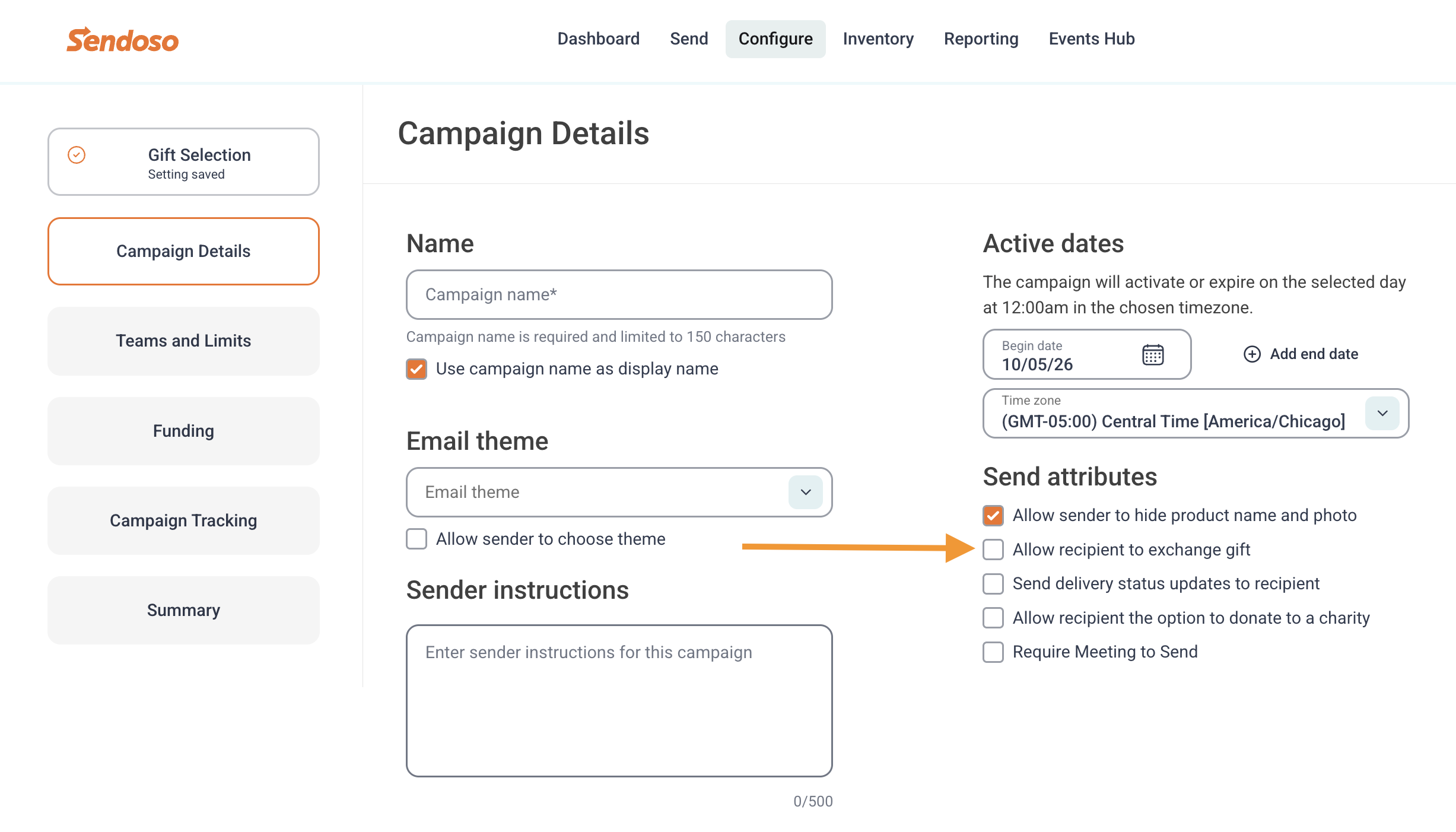
Task: Uncheck Allow sender to hide product name
Action: click(993, 516)
